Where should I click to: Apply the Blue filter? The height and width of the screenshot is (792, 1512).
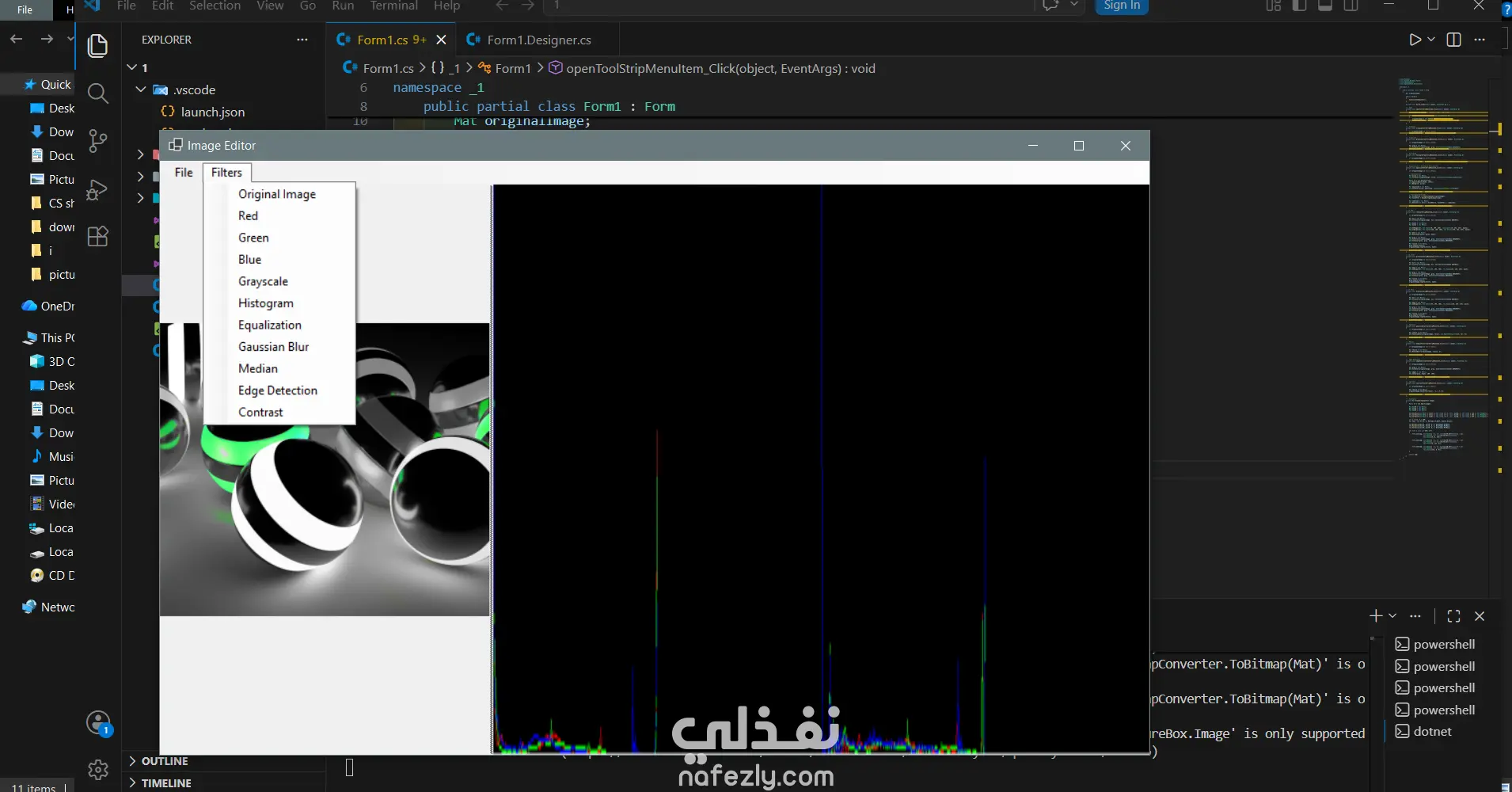point(249,259)
